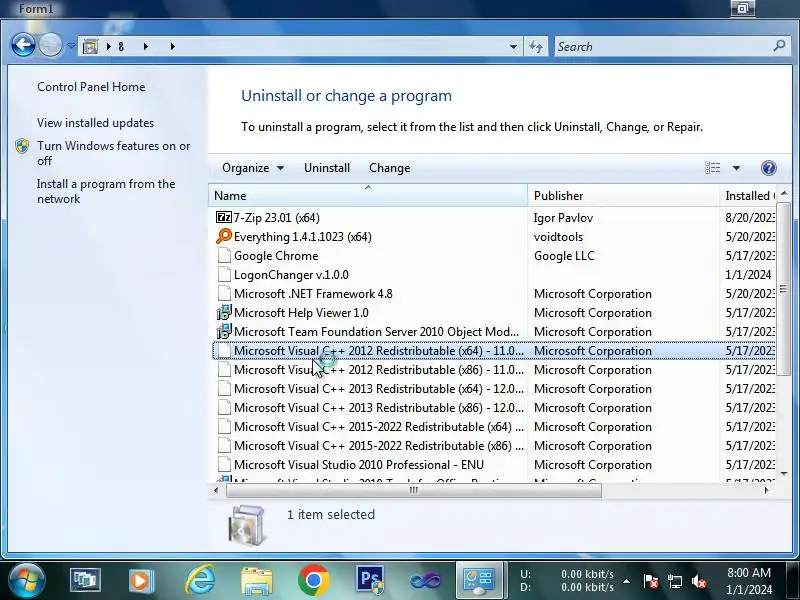Click the blue Help question mark icon
This screenshot has height=600, width=800.
768,168
